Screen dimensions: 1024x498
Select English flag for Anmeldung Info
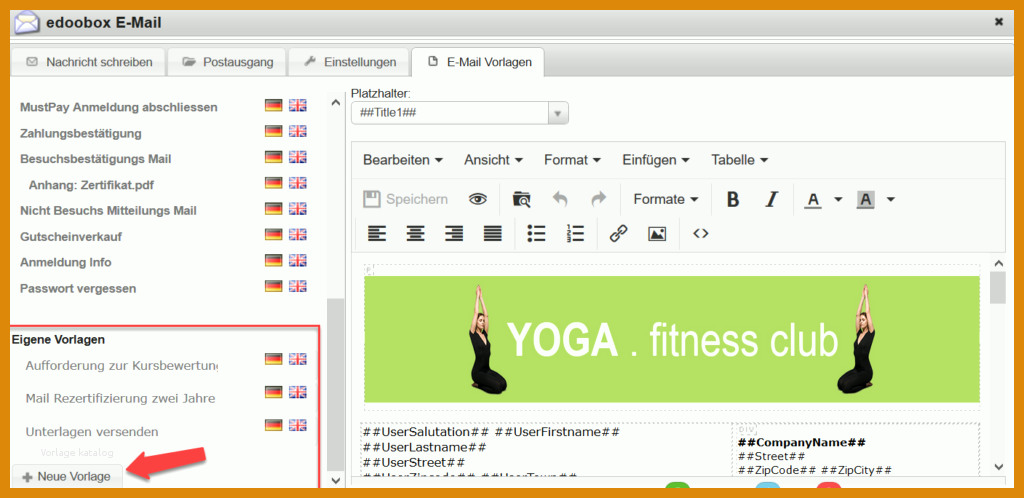[297, 260]
